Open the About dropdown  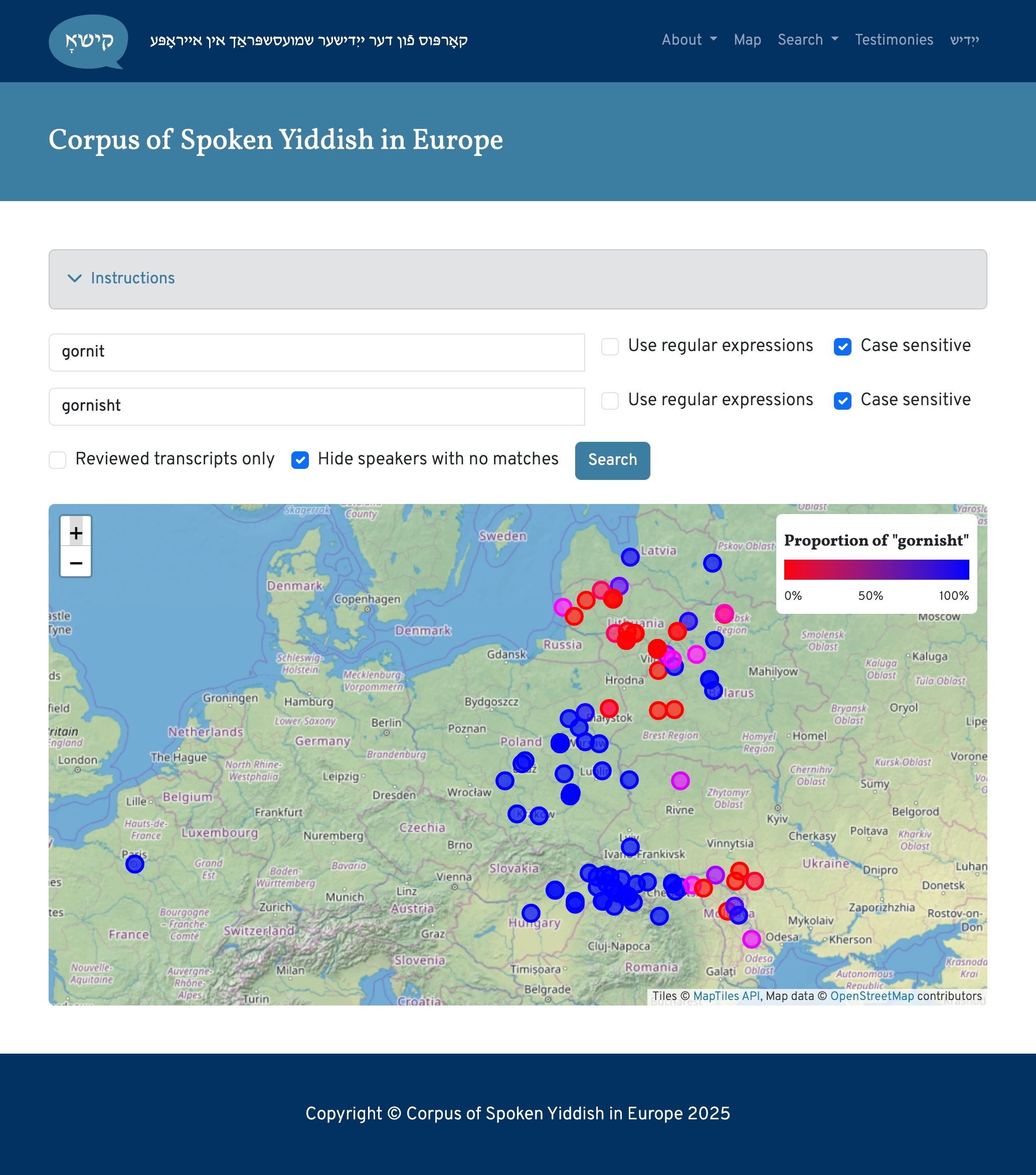click(x=689, y=40)
